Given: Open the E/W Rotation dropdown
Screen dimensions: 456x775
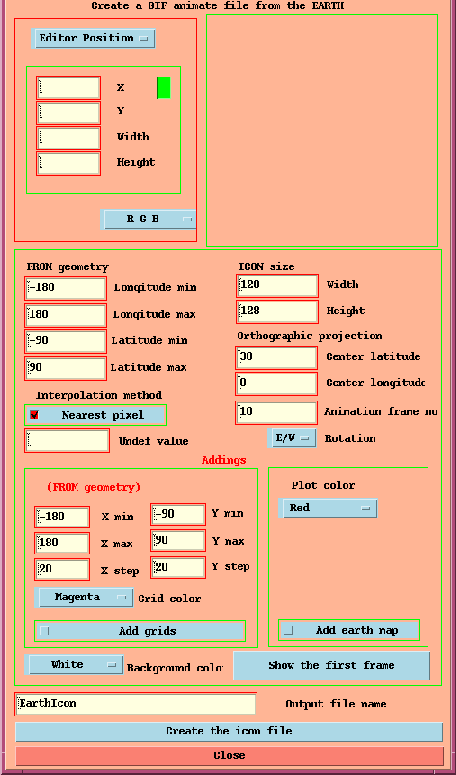Looking at the screenshot, I should point(292,438).
